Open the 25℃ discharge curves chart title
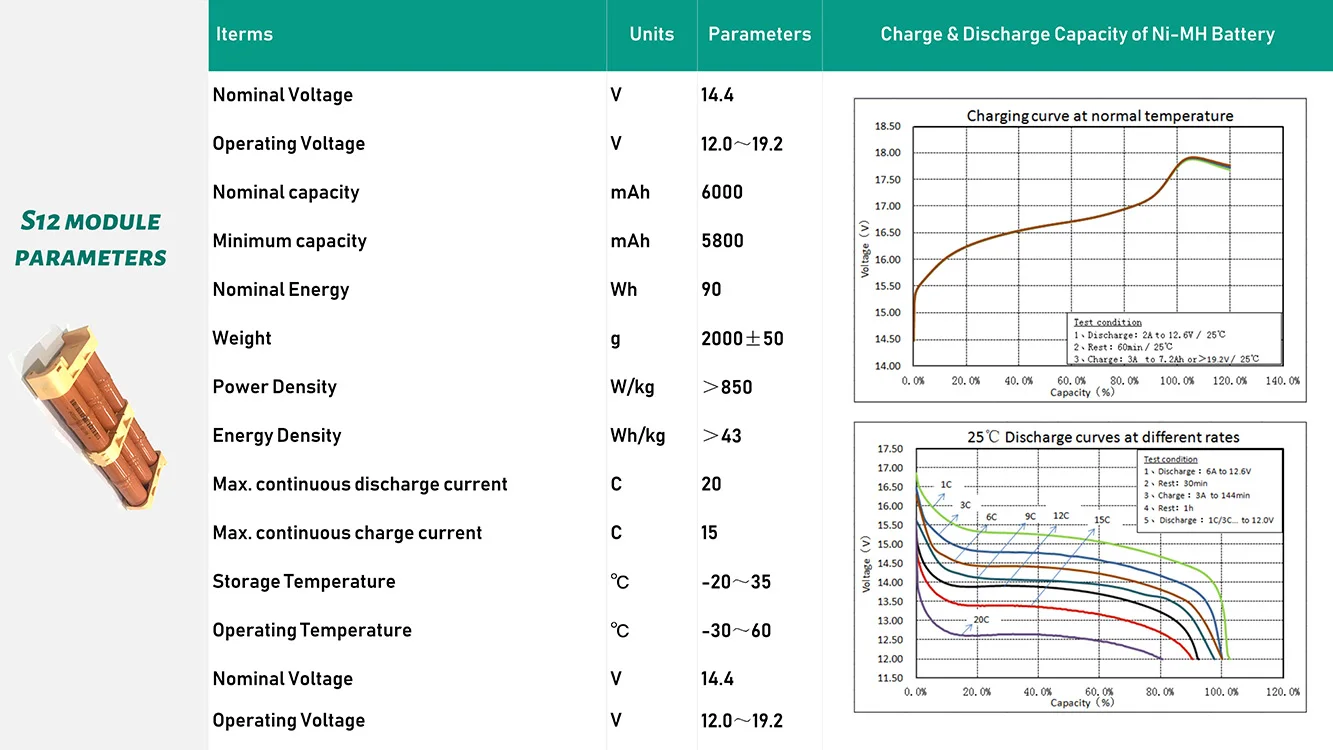This screenshot has width=1333, height=750. click(x=1103, y=437)
